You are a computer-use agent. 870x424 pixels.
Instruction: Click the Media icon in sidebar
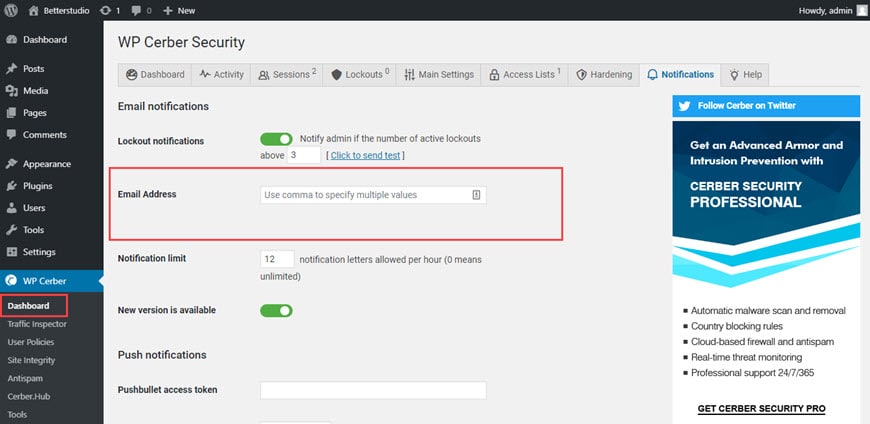[11, 91]
